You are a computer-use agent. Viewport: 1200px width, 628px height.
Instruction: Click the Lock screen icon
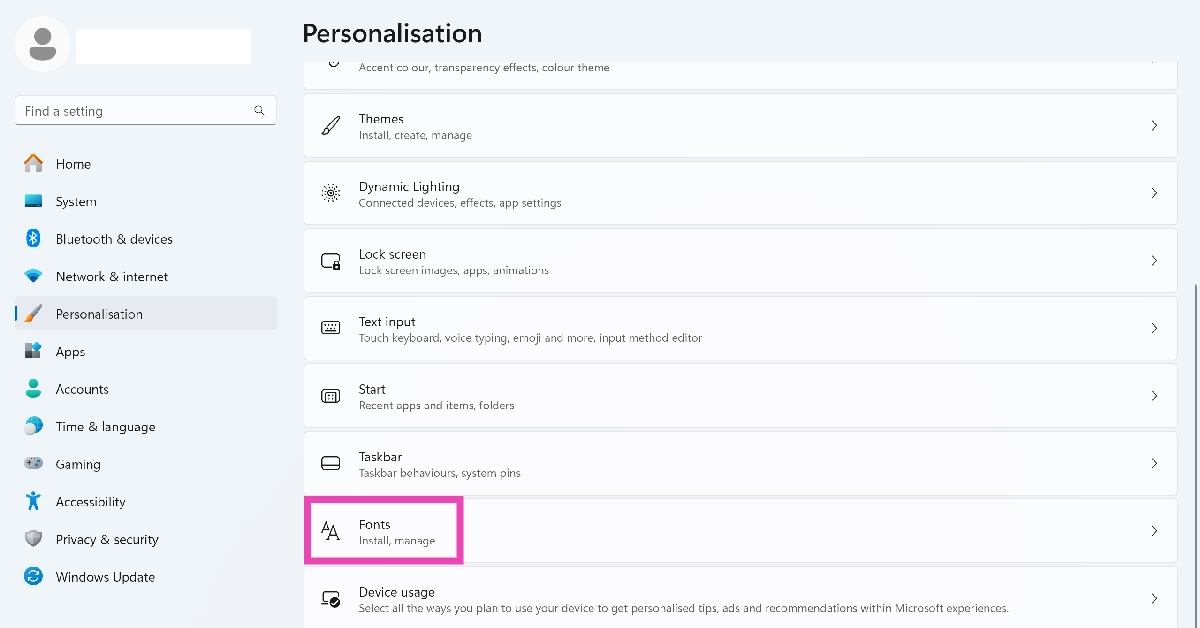click(x=331, y=261)
